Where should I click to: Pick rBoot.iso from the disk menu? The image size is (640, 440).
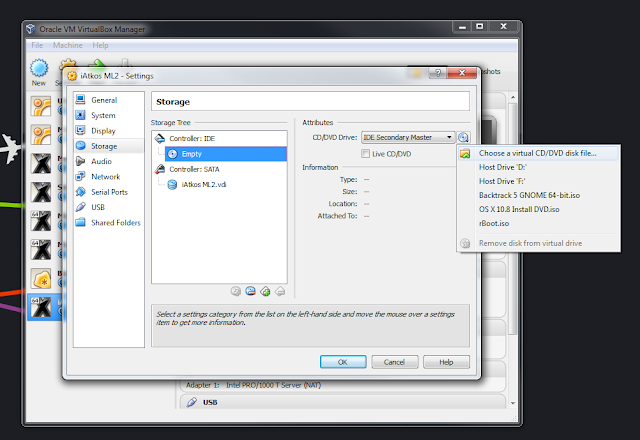538,223
